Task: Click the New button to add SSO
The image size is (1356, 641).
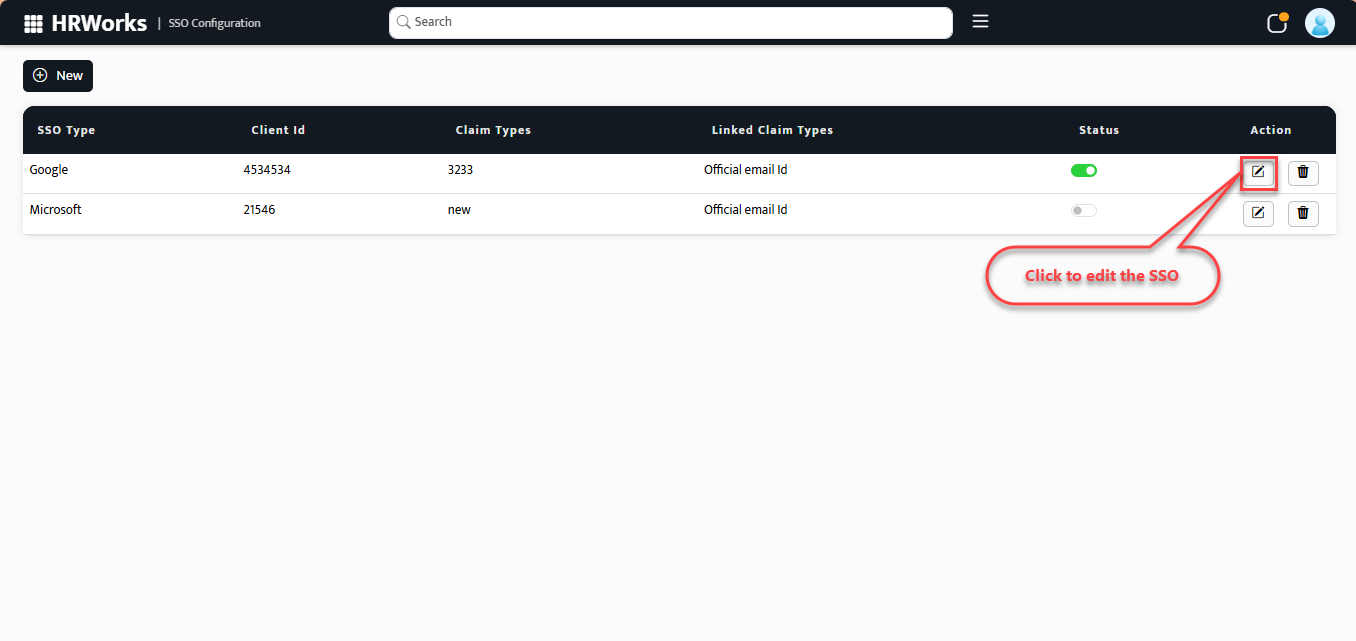Action: 57,75
